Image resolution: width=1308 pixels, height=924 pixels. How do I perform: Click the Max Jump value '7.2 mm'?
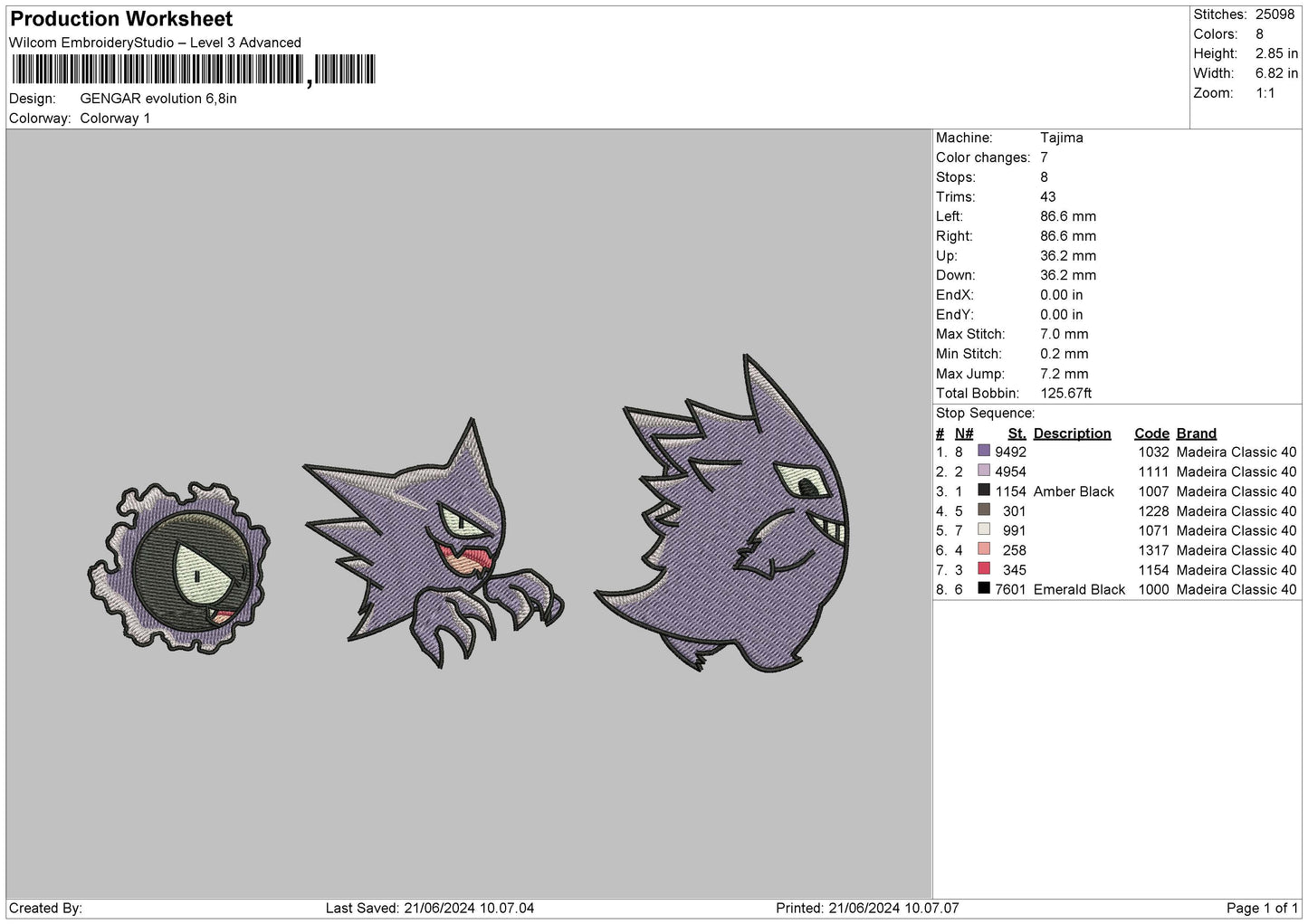[1065, 374]
